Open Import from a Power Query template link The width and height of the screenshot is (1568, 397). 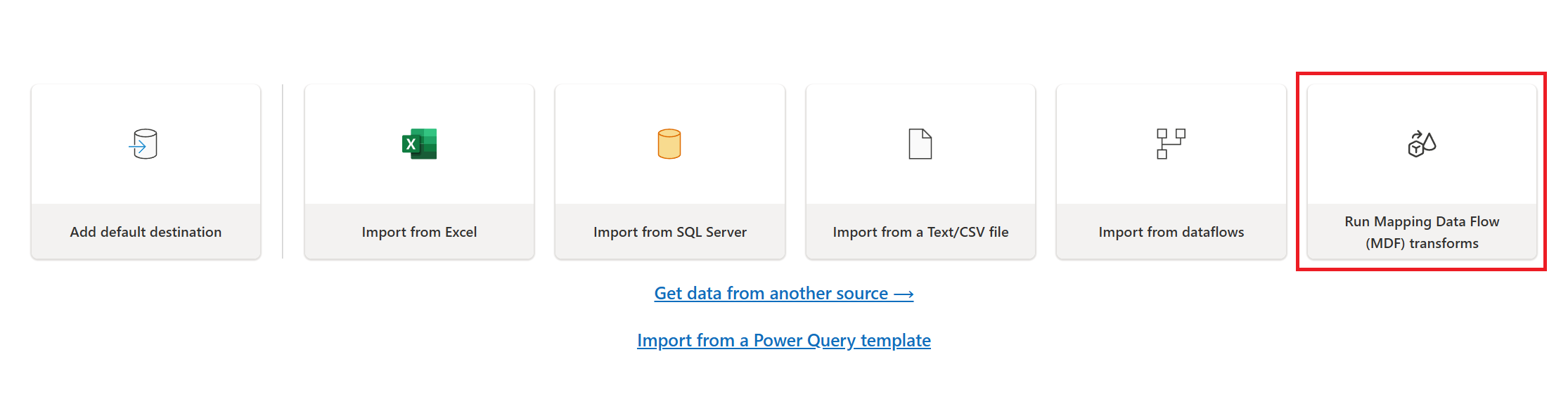[784, 341]
